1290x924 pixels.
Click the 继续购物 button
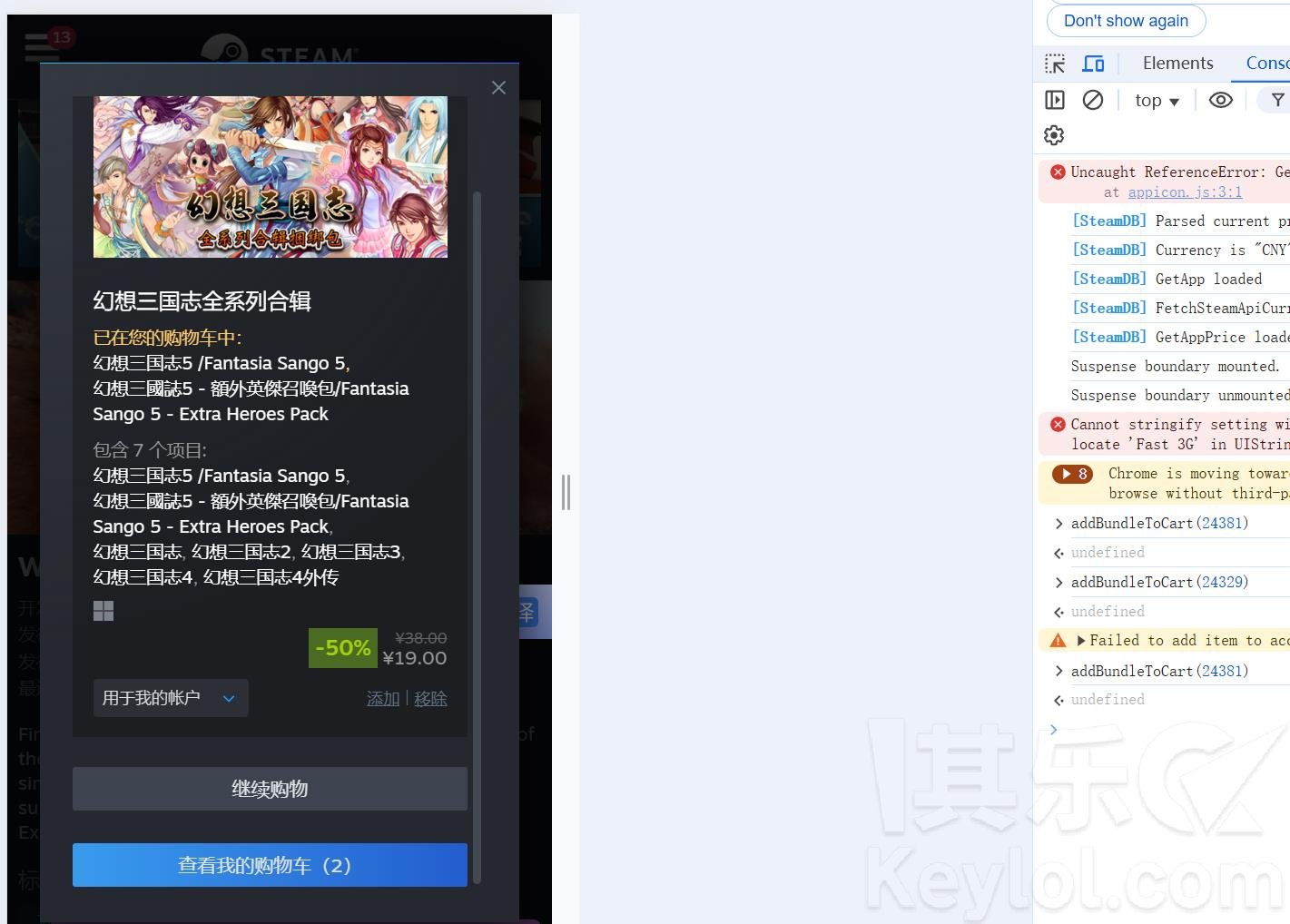tap(270, 789)
